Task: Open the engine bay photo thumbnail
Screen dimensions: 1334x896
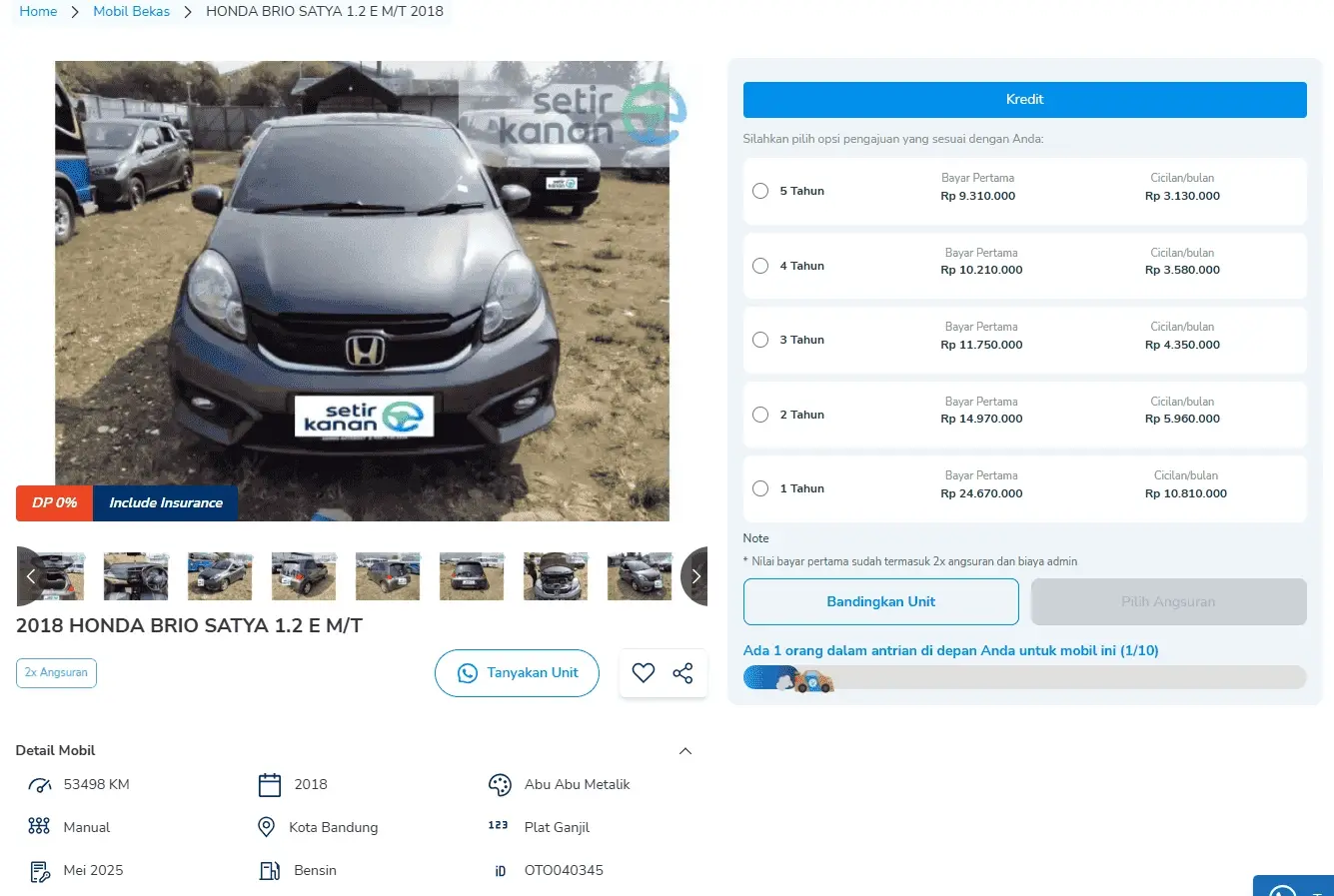Action: pos(556,576)
